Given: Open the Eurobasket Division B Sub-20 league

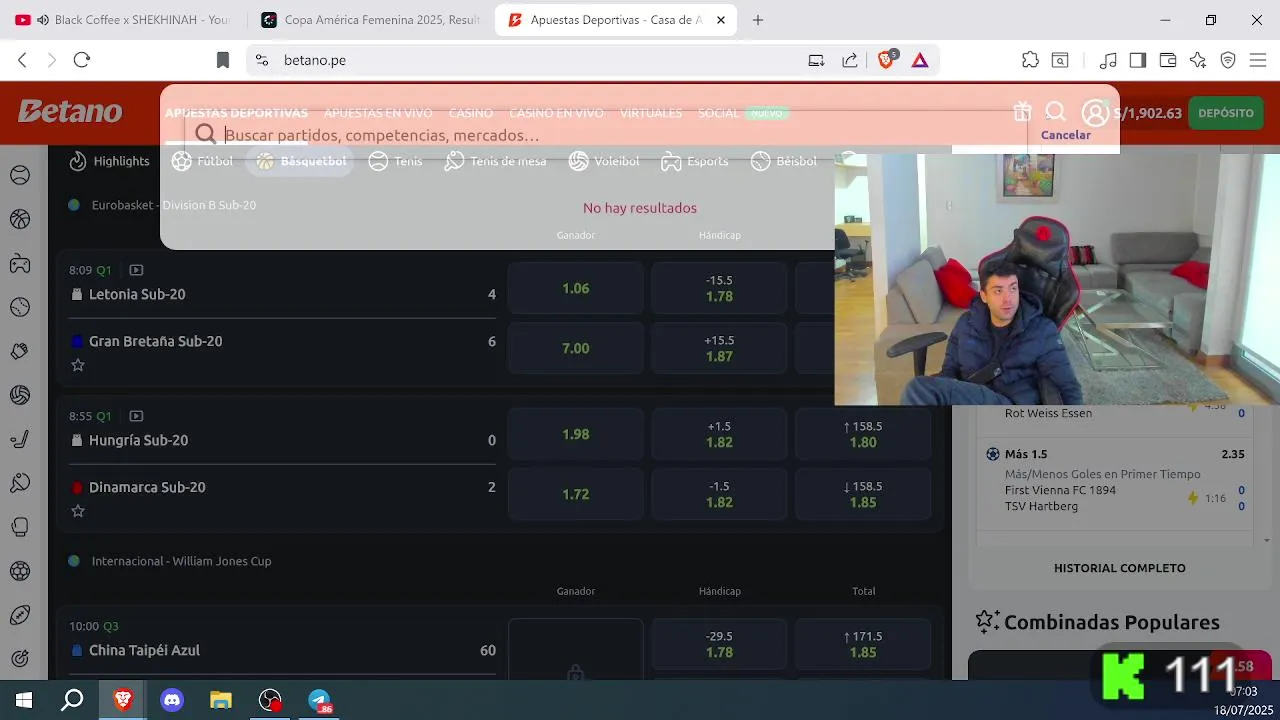Looking at the screenshot, I should coord(173,205).
